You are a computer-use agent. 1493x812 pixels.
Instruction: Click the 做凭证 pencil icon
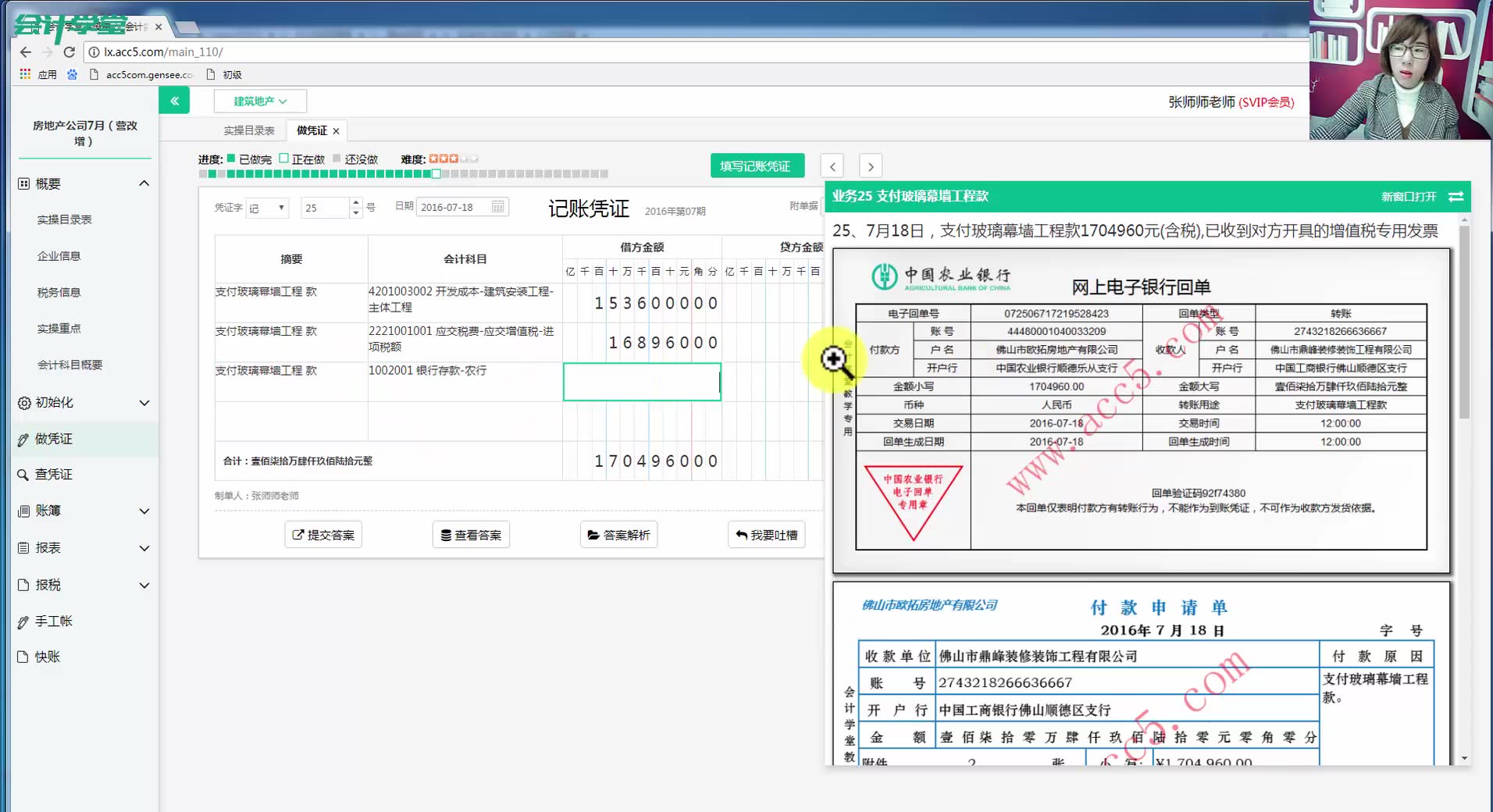[x=23, y=440]
